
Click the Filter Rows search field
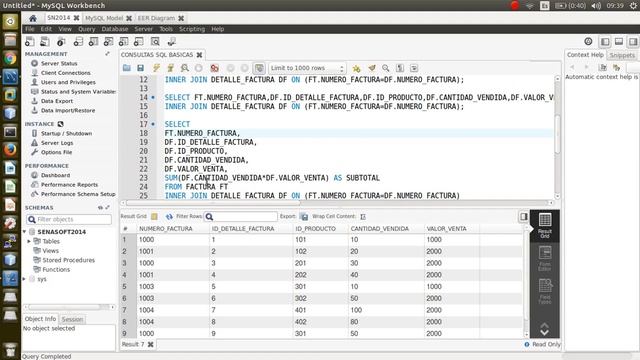241,216
